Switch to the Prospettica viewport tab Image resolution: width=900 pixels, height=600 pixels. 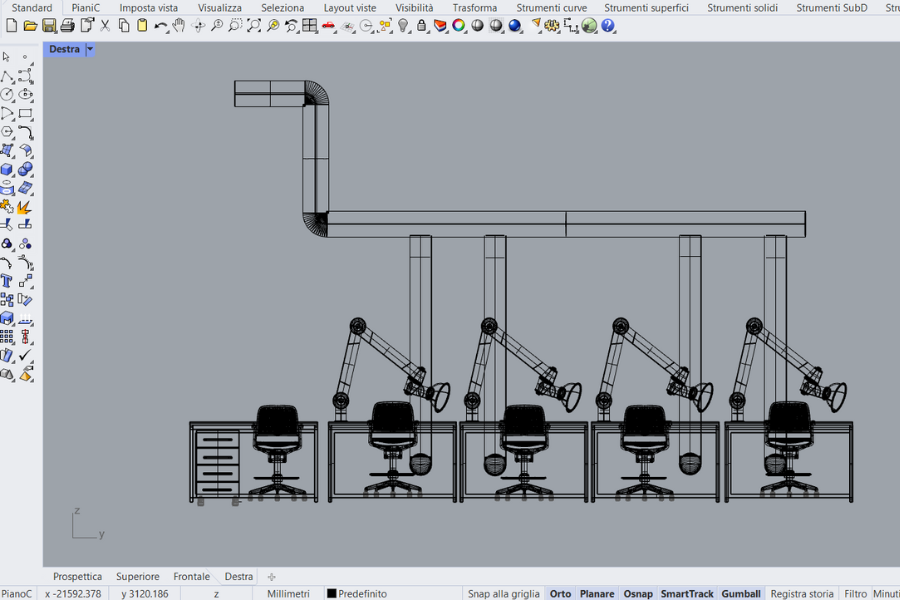pos(77,577)
